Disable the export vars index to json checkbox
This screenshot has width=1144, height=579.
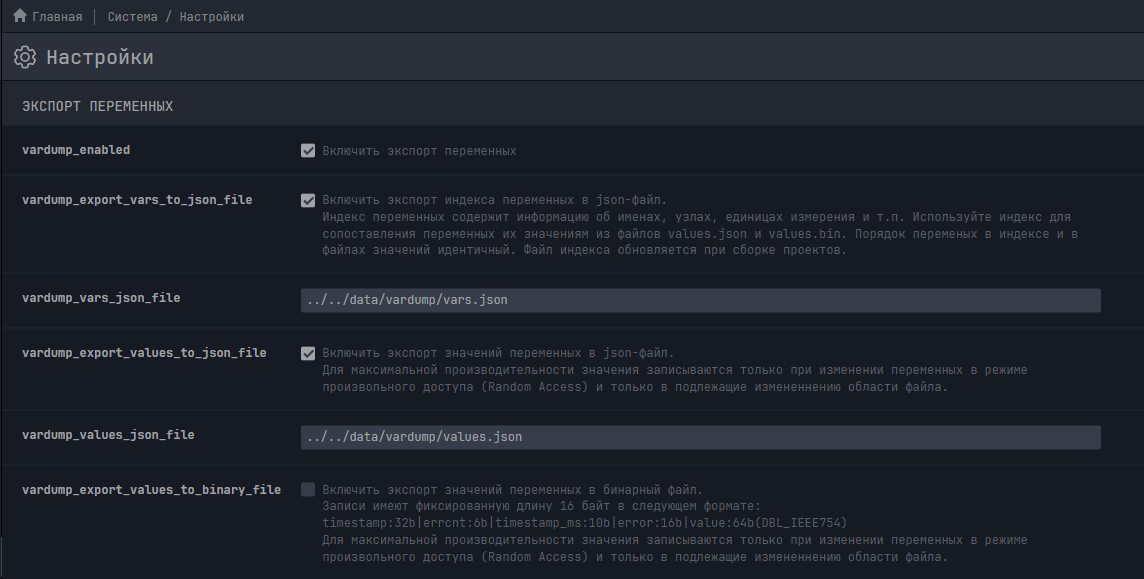coord(308,200)
